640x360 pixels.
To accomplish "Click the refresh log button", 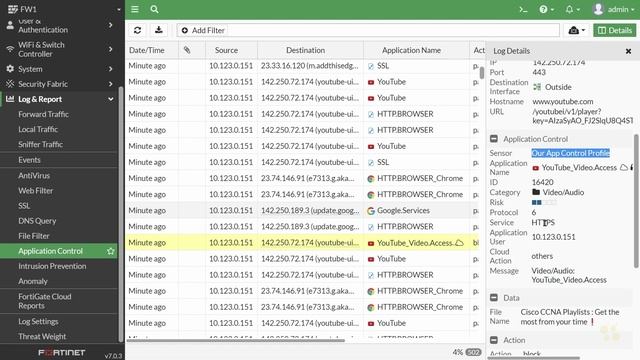I will click(138, 30).
